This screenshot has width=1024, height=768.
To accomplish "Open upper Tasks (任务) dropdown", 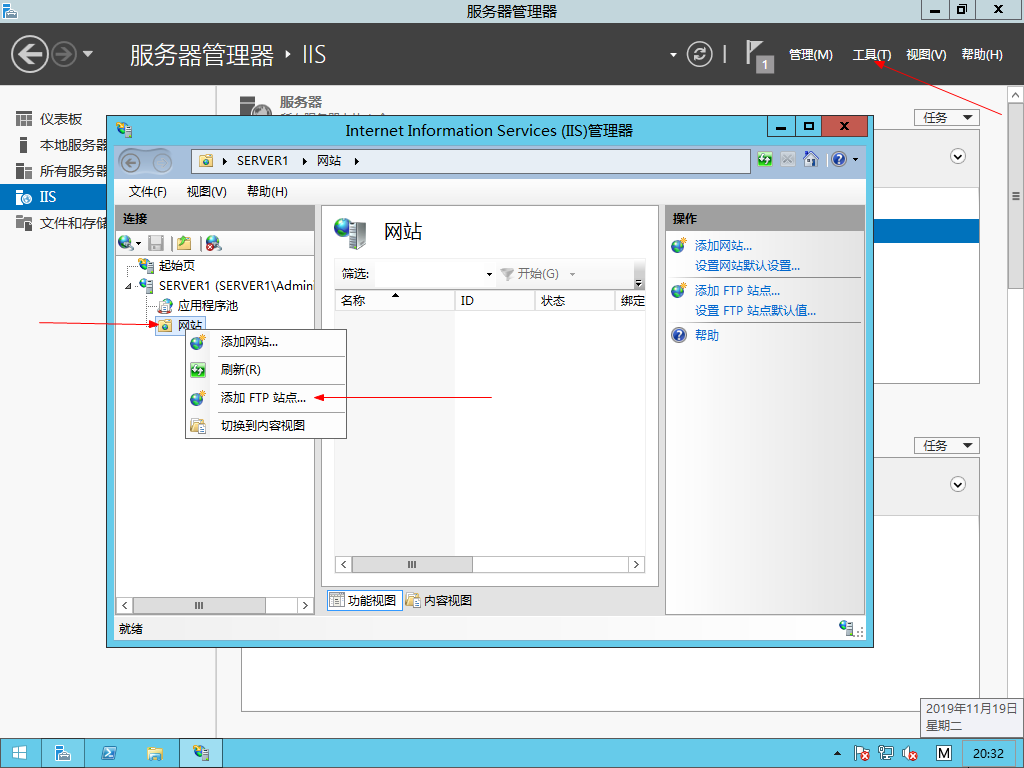I will pos(946,118).
